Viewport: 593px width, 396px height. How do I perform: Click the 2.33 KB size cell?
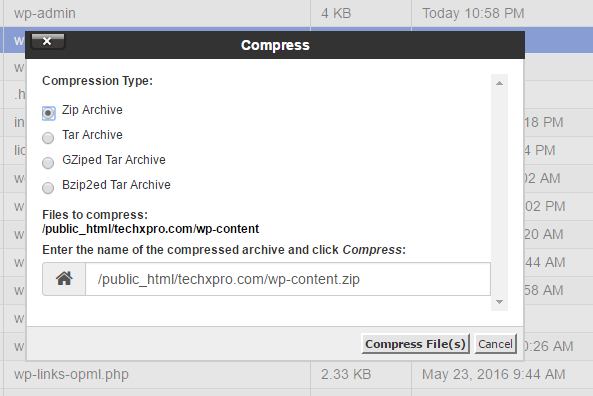(x=346, y=374)
